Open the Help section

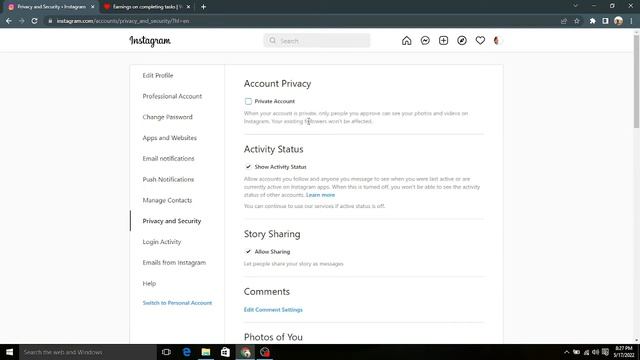(x=149, y=283)
